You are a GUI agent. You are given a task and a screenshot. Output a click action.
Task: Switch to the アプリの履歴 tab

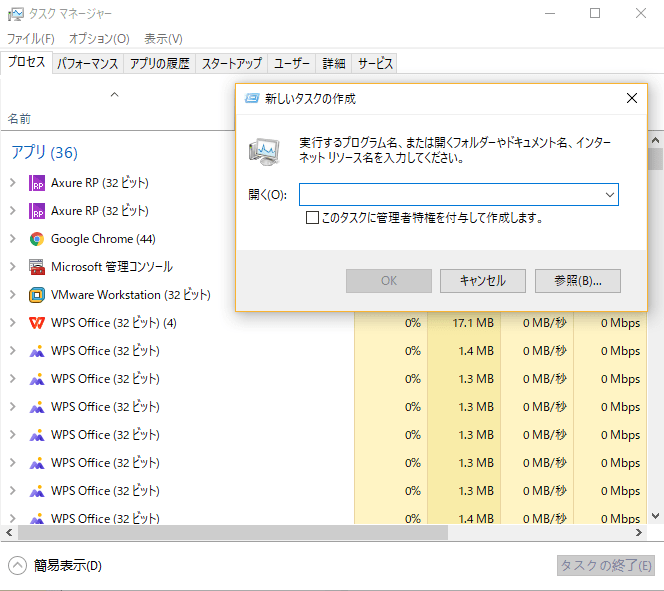click(160, 64)
